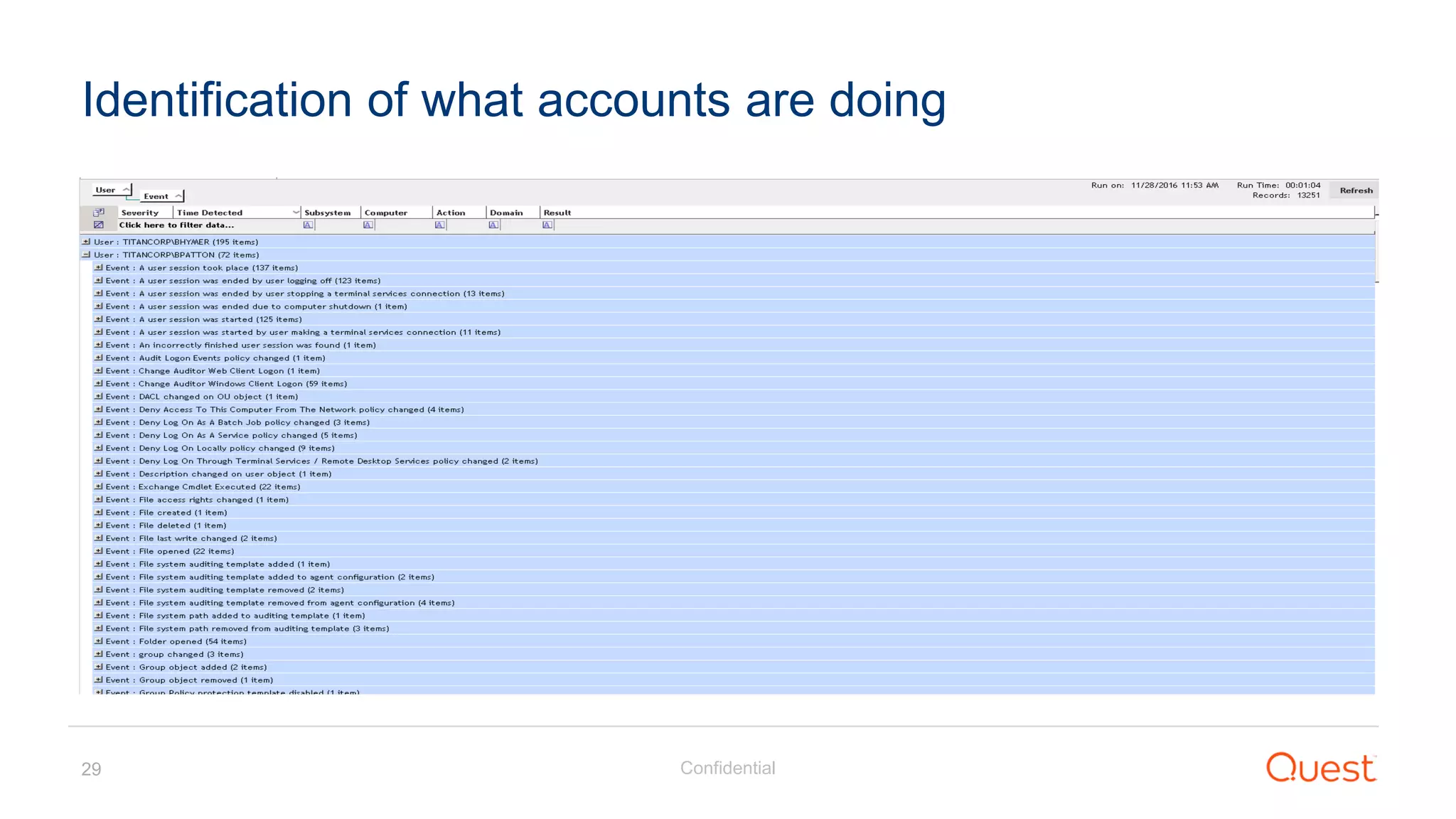Expand 'group changed (3 items)' event
Viewport: 1456px width, 819px height.
pos(99,654)
